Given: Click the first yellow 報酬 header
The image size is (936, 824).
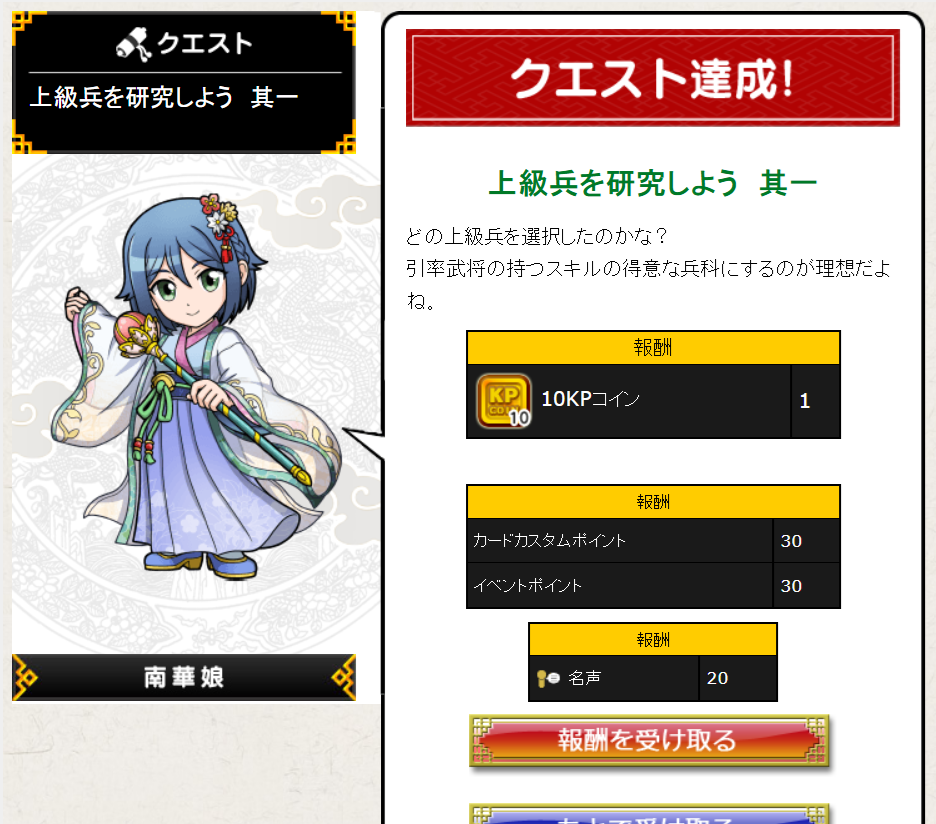Looking at the screenshot, I should 653,348.
